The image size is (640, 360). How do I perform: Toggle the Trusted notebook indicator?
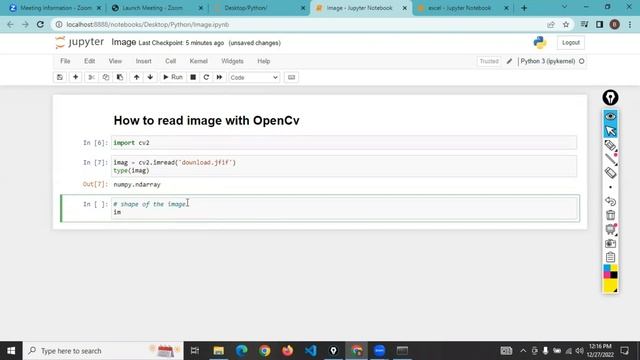(489, 61)
